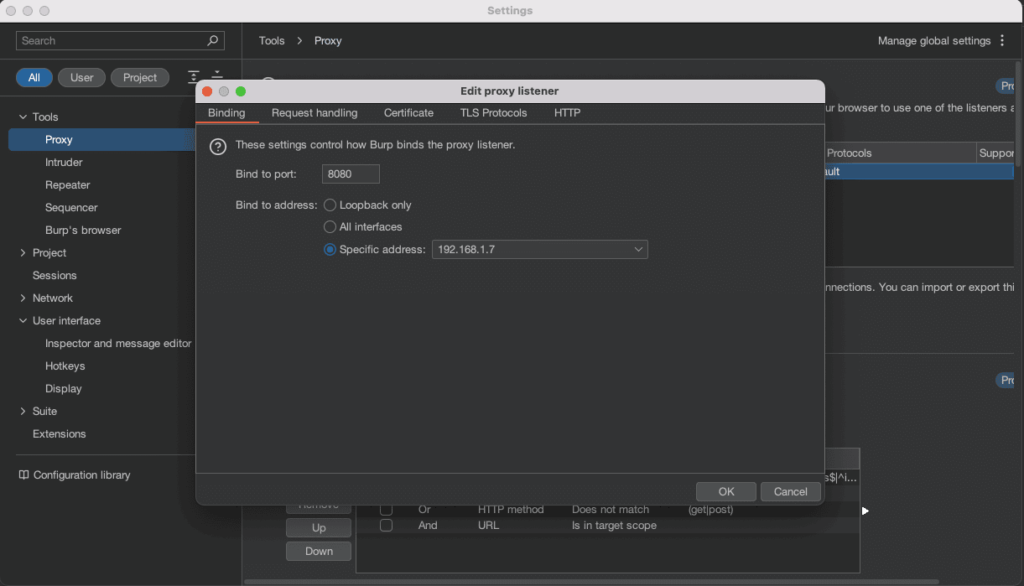Select Hotkeys in the settings tree
Screen dimensions: 1024x586
coord(65,366)
